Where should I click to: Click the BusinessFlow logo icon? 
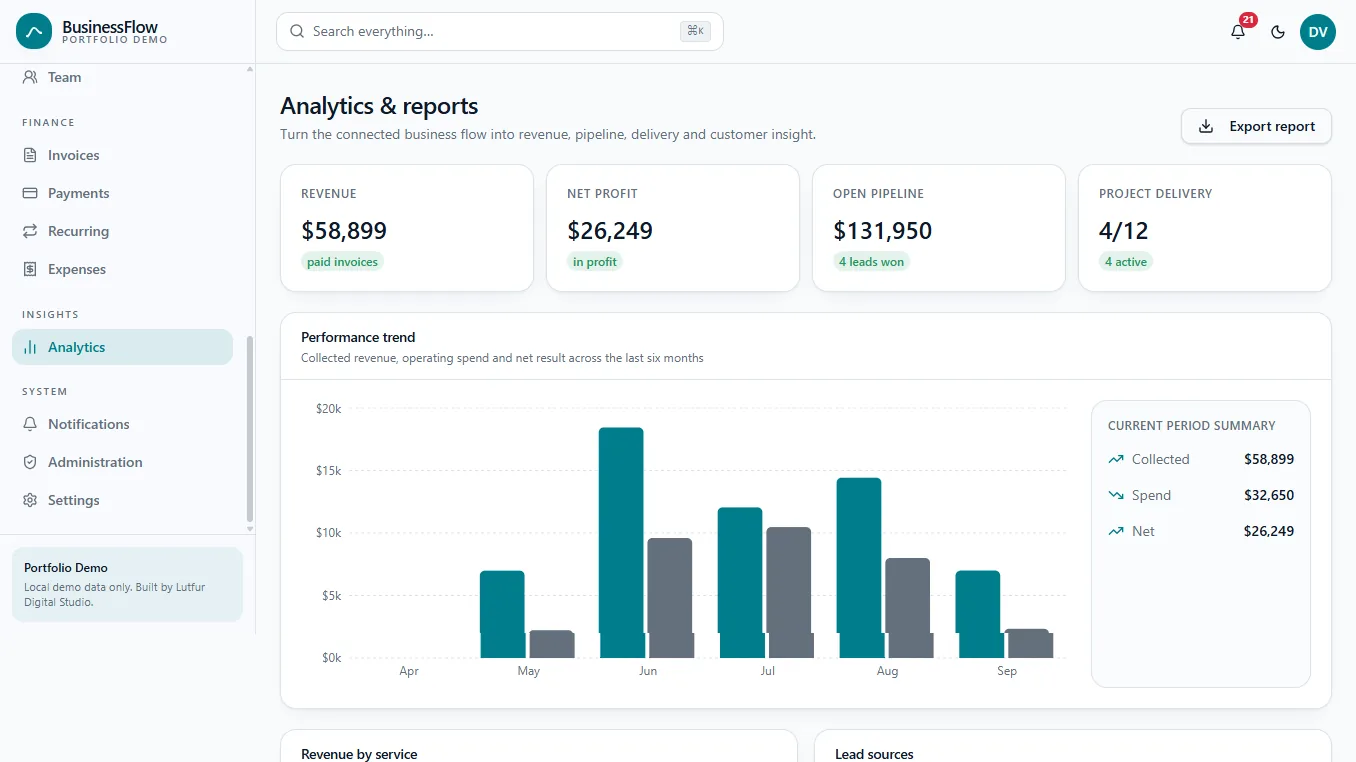click(x=33, y=32)
